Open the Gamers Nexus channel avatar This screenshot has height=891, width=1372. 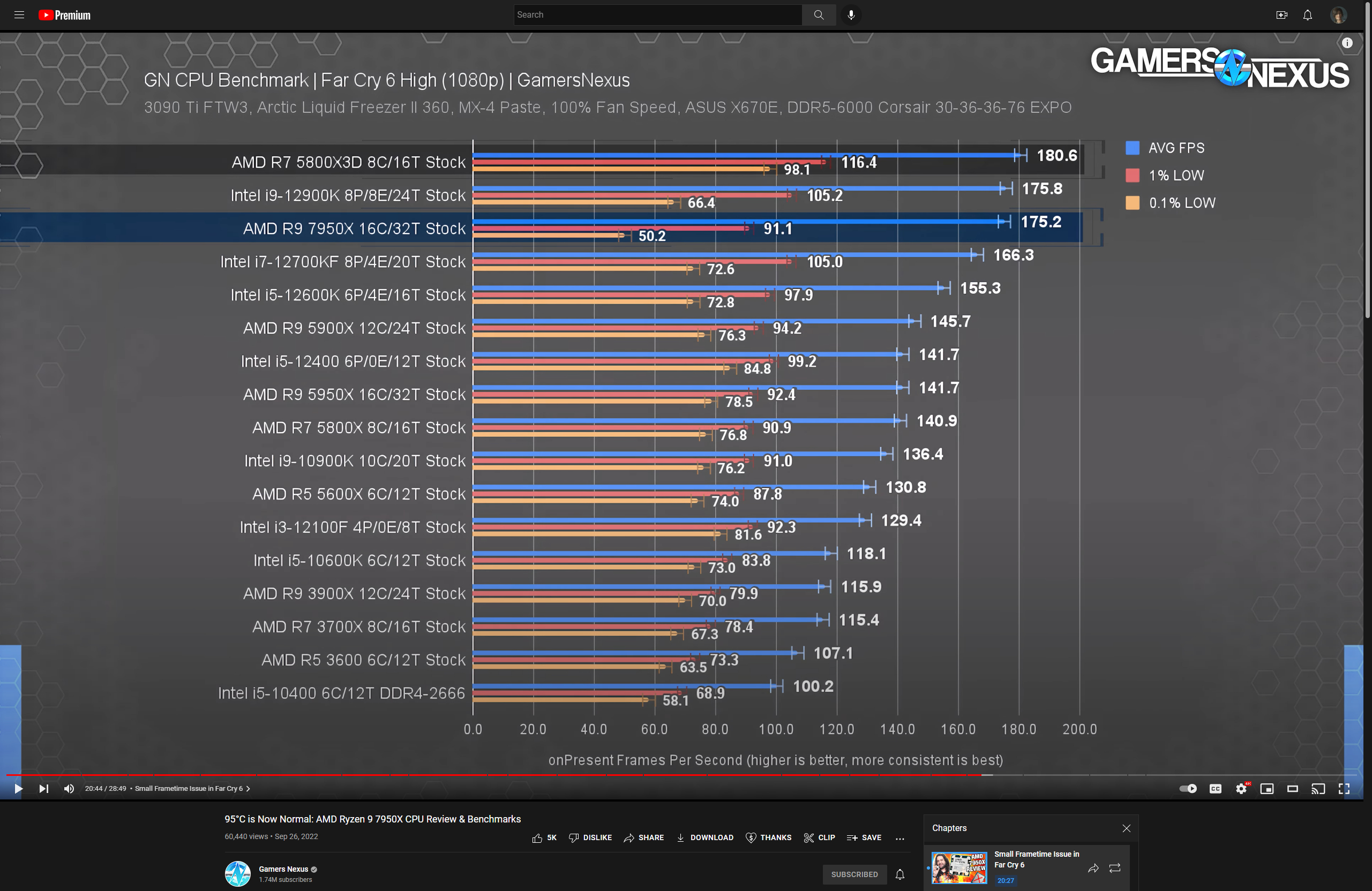tap(237, 874)
